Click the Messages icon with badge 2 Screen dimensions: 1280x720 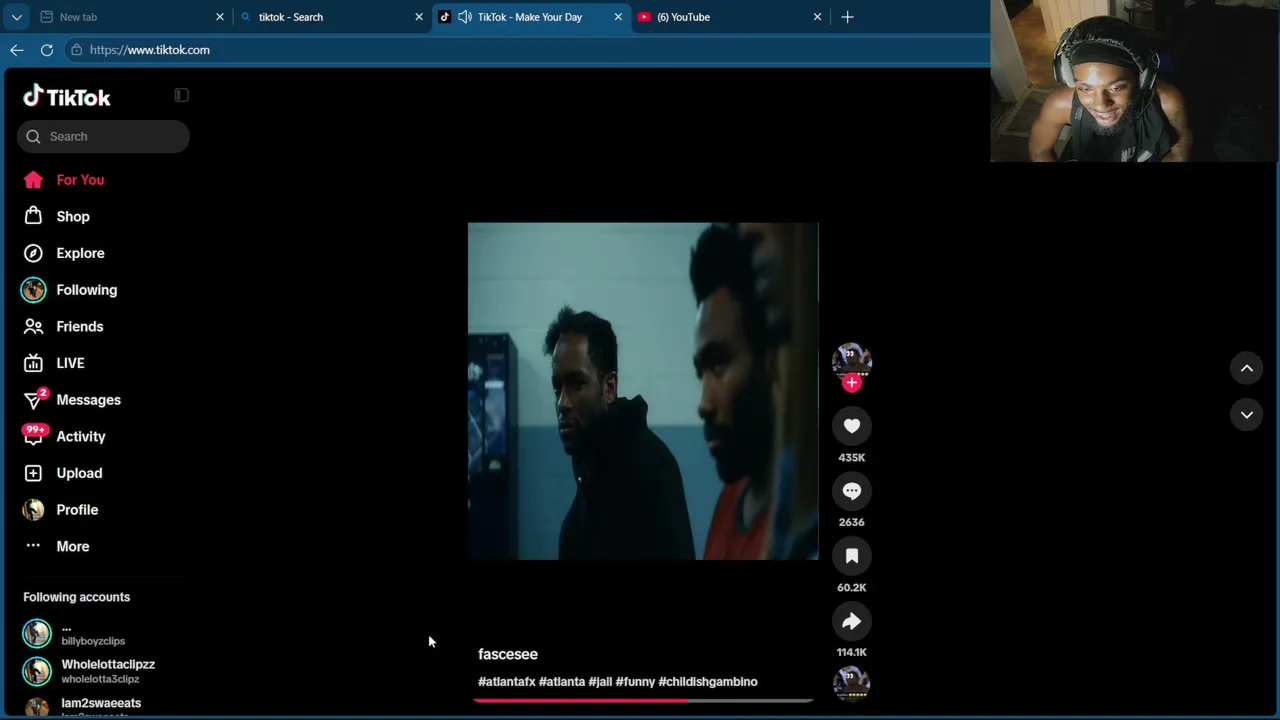(35, 399)
